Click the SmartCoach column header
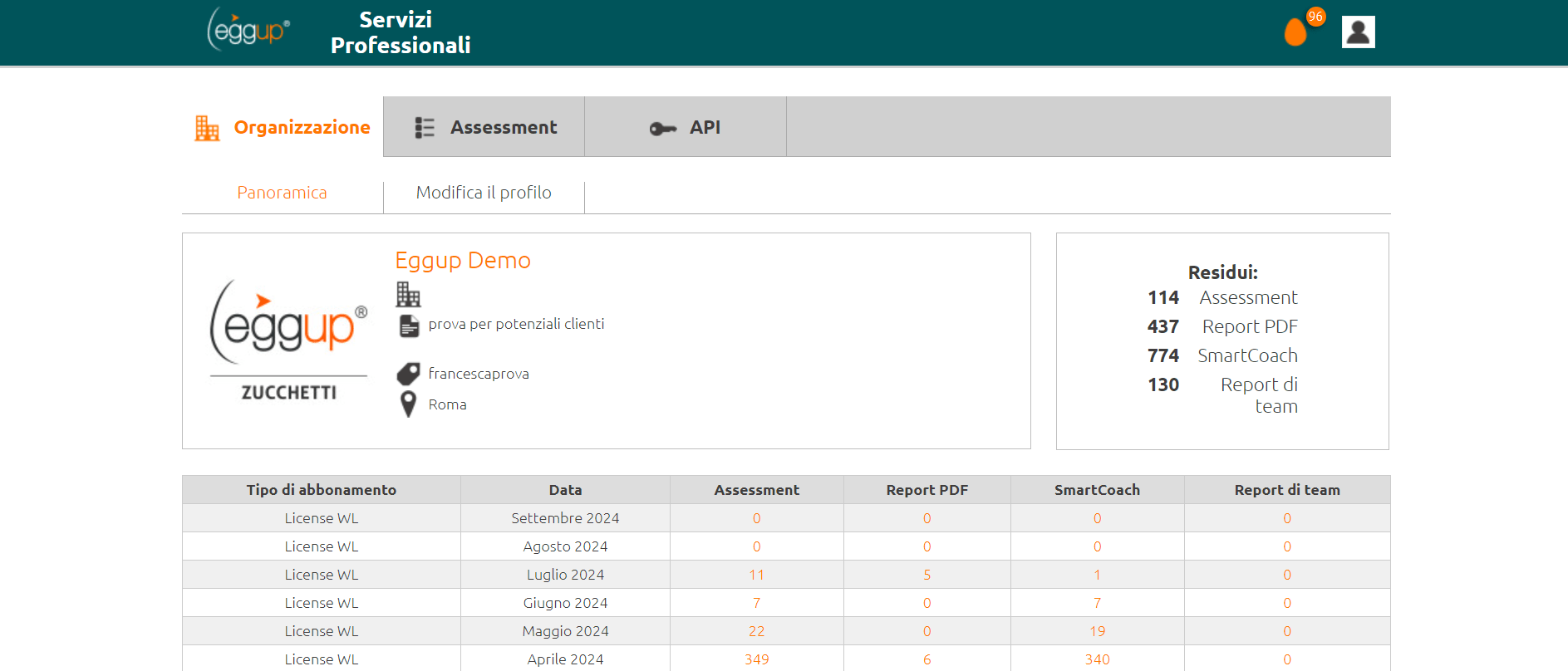The width and height of the screenshot is (1568, 671). pos(1097,490)
